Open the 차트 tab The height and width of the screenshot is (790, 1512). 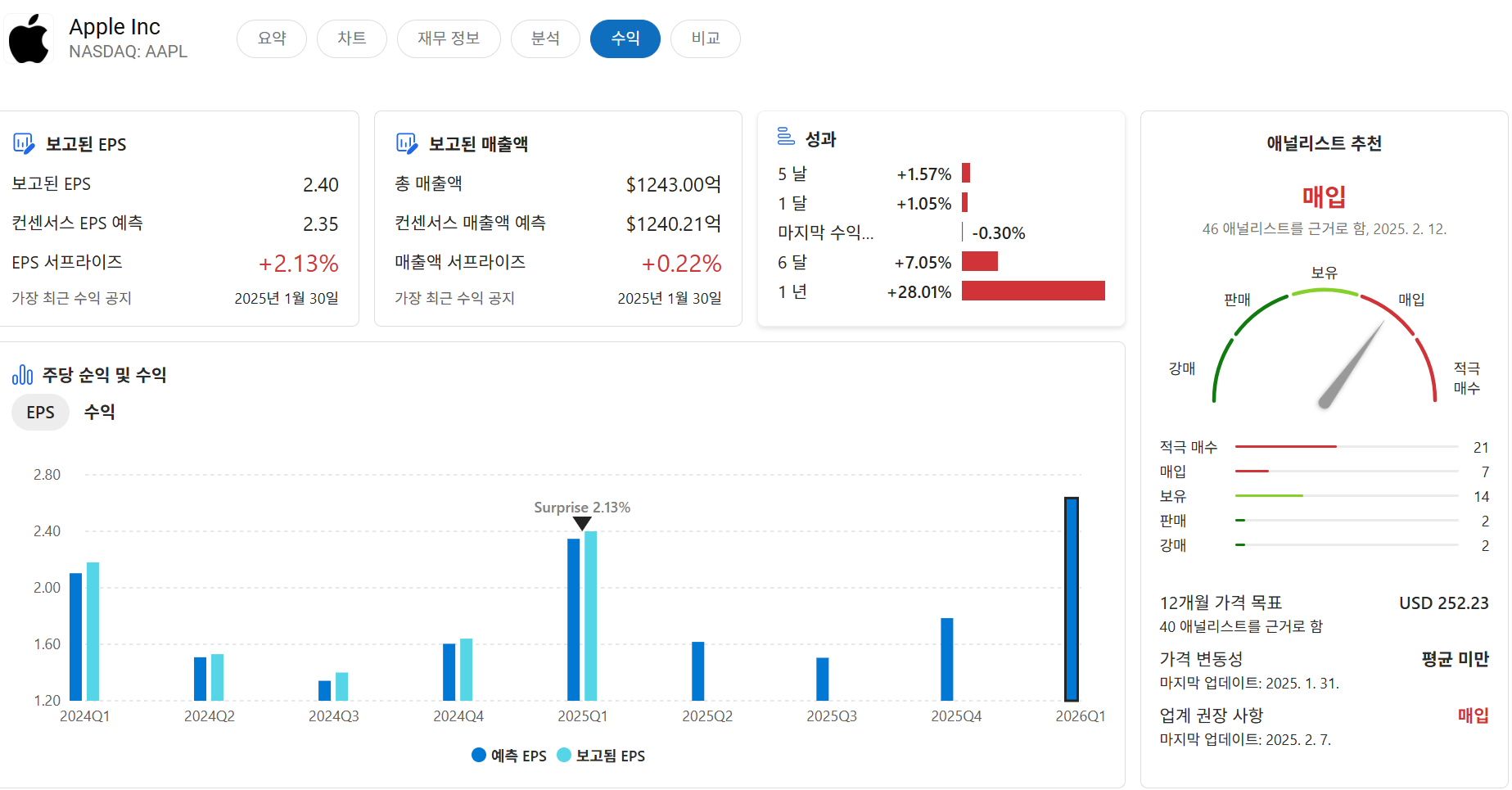click(x=351, y=38)
